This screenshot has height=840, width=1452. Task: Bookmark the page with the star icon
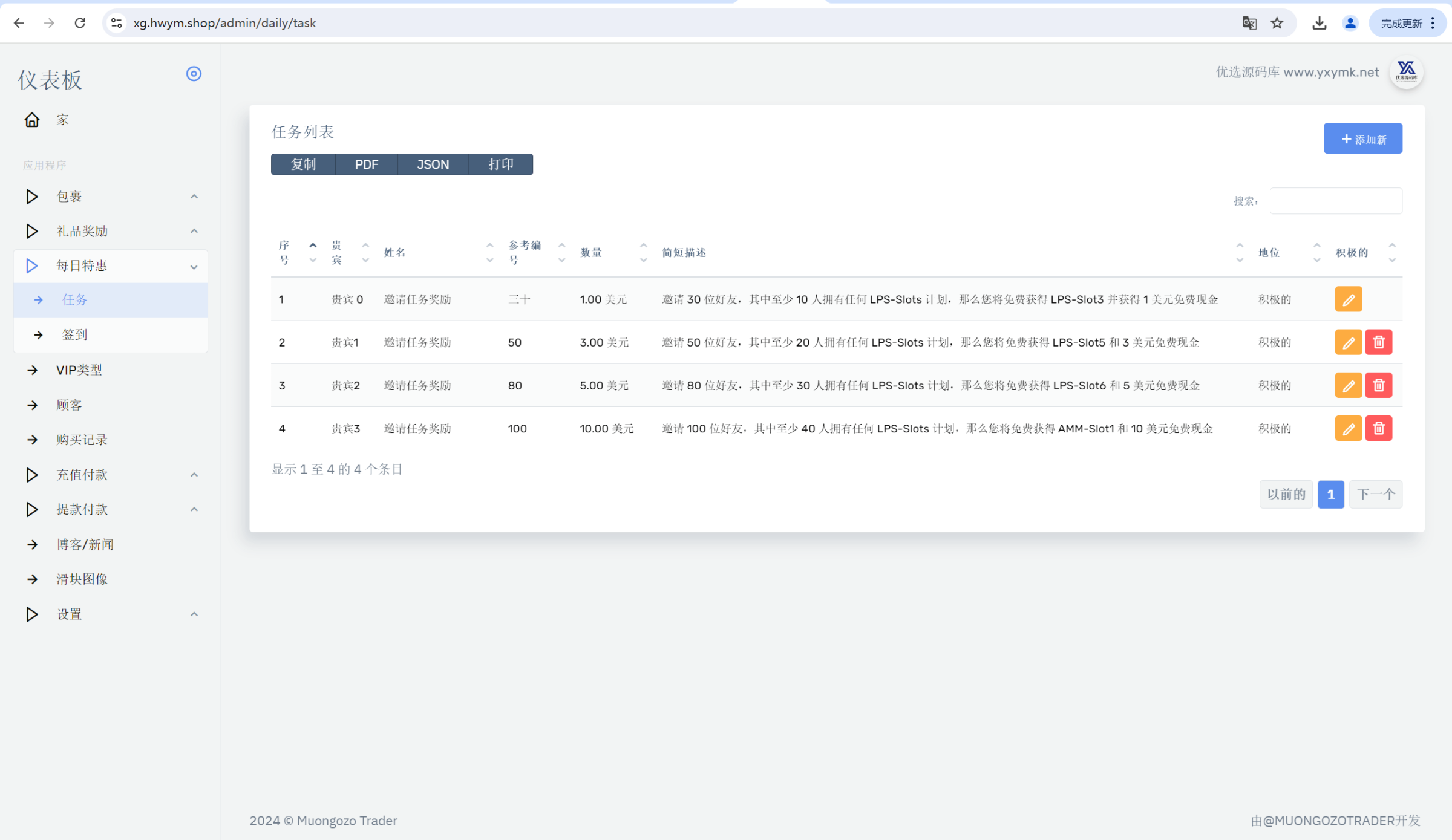click(1277, 23)
